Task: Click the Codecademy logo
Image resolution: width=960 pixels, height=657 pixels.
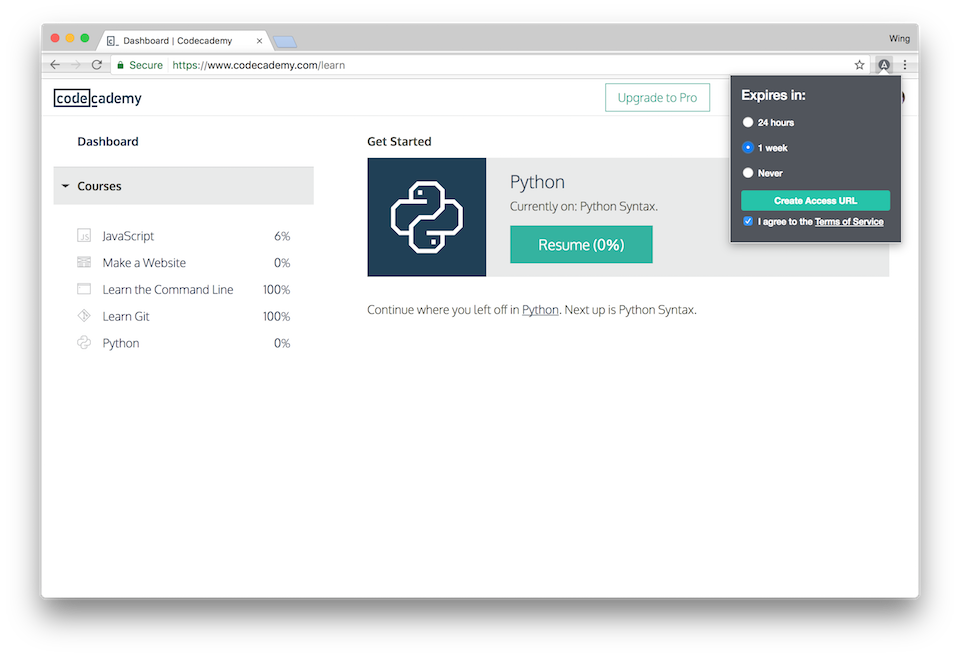Action: click(97, 98)
